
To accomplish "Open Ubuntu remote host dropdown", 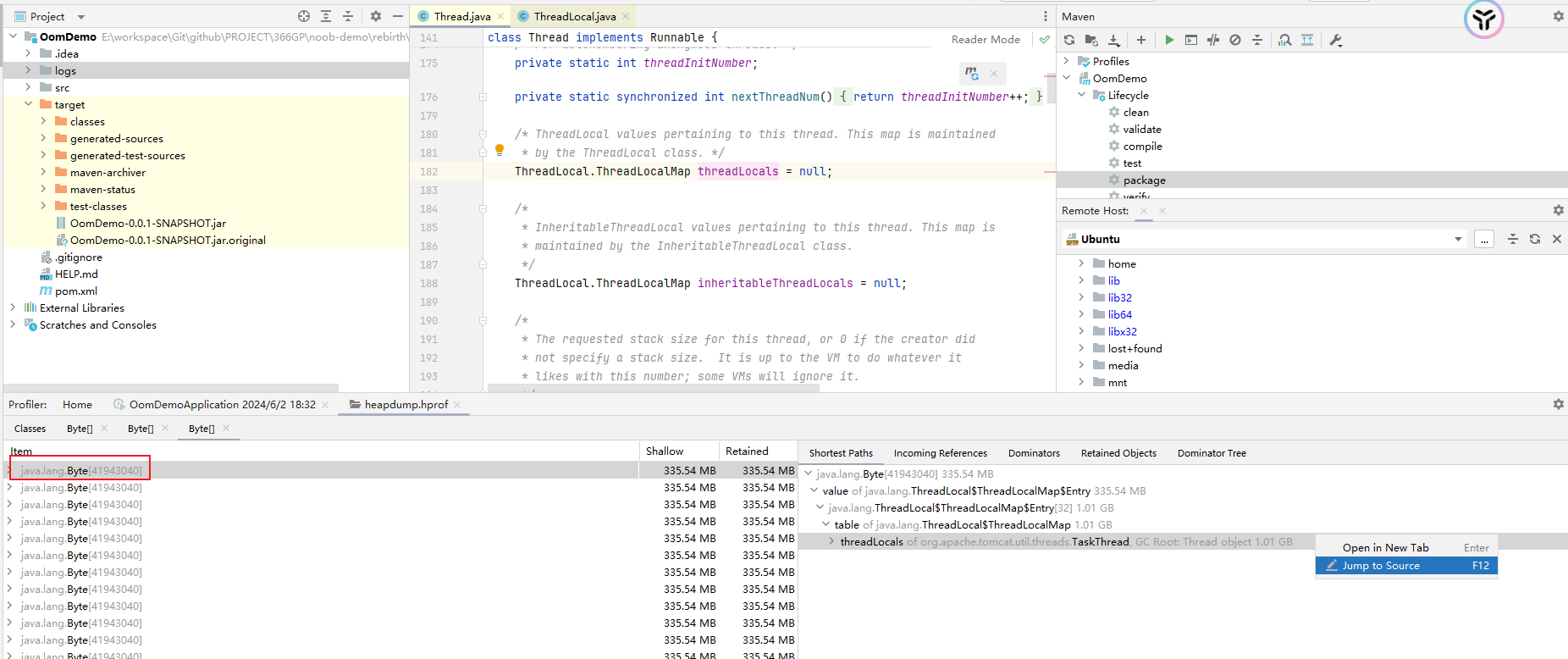I will coord(1458,239).
